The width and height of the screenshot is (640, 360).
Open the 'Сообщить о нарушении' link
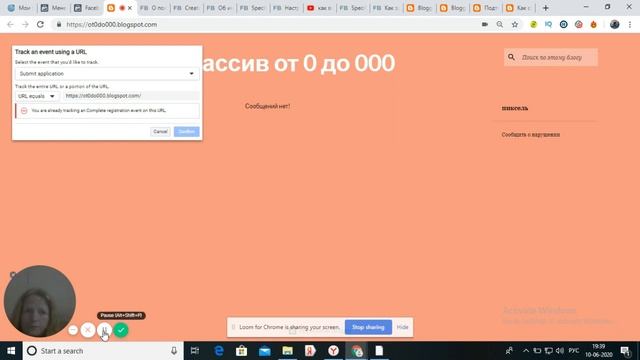tap(531, 135)
